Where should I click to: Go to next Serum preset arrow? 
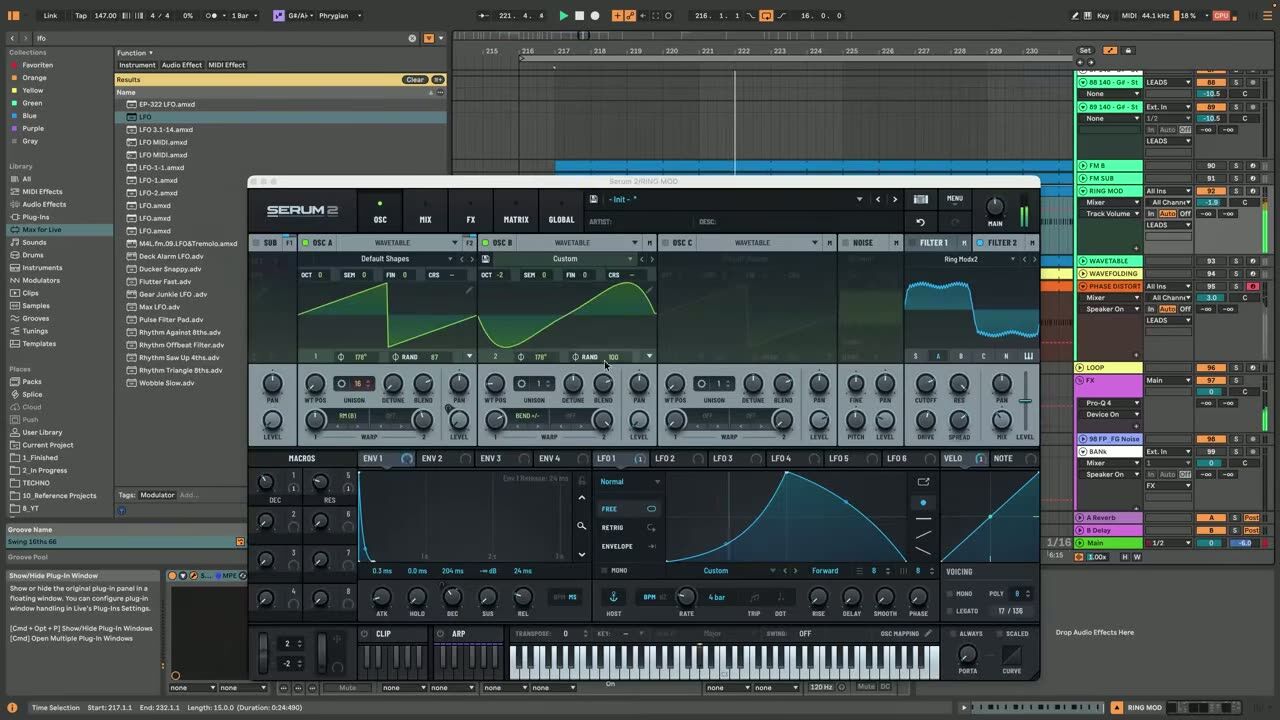click(x=894, y=199)
